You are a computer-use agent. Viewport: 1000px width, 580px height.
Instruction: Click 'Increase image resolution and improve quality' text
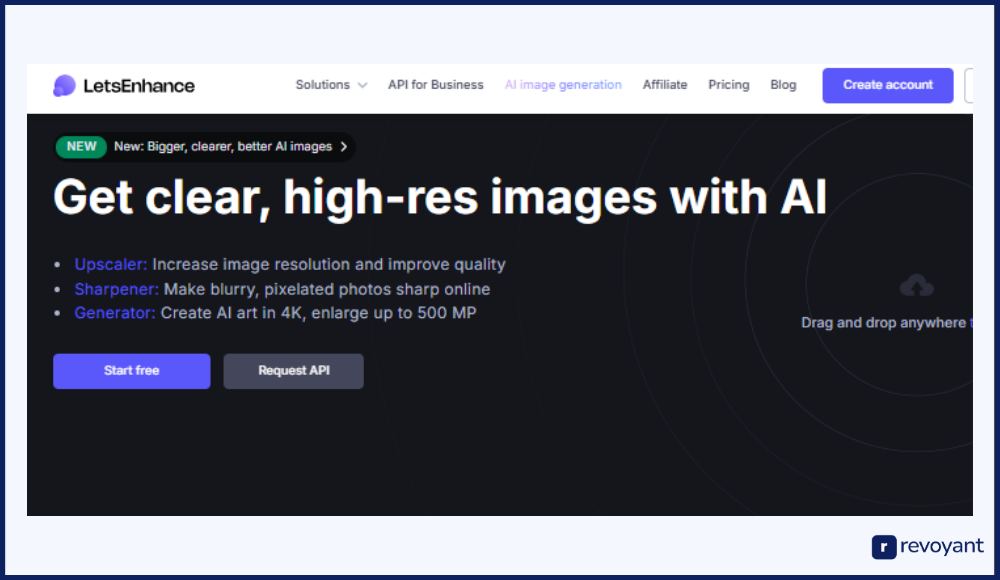tap(328, 264)
